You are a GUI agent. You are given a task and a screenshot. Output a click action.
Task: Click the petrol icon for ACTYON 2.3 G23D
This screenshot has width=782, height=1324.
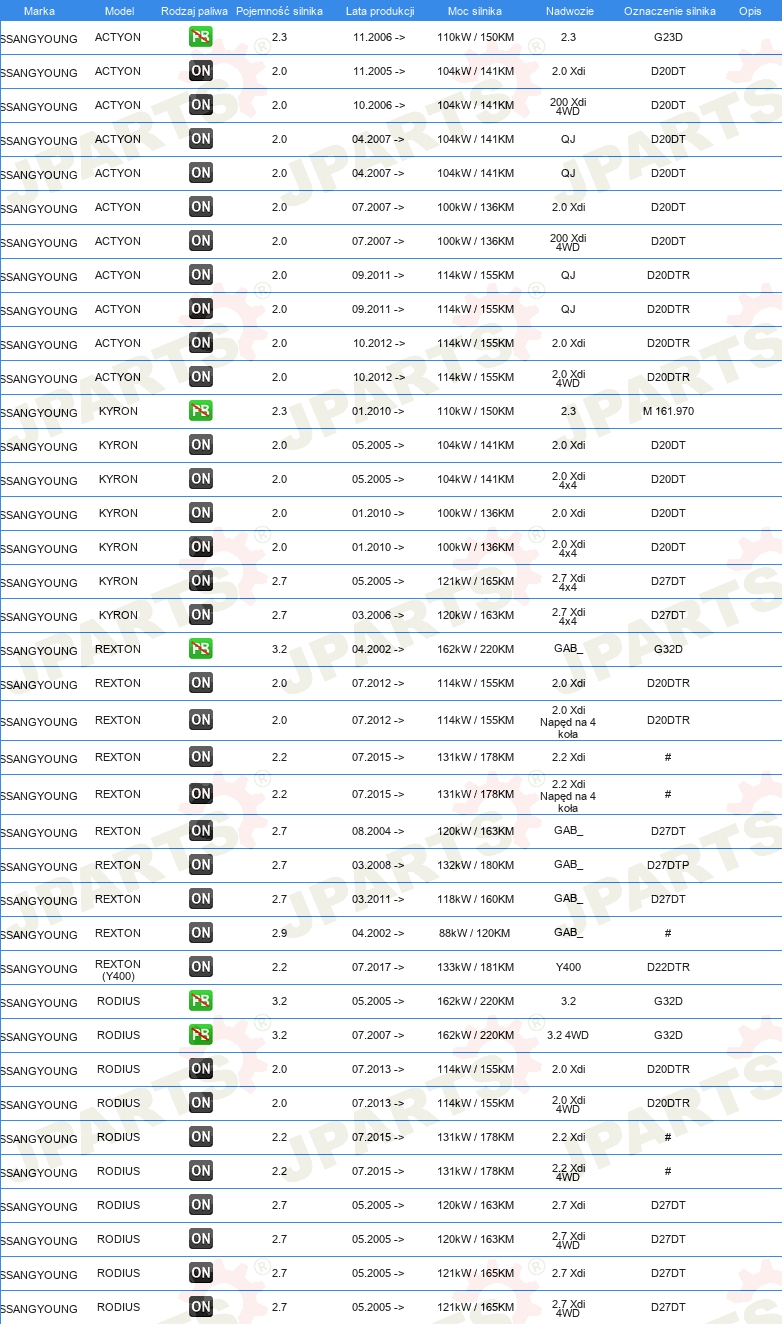(x=201, y=37)
